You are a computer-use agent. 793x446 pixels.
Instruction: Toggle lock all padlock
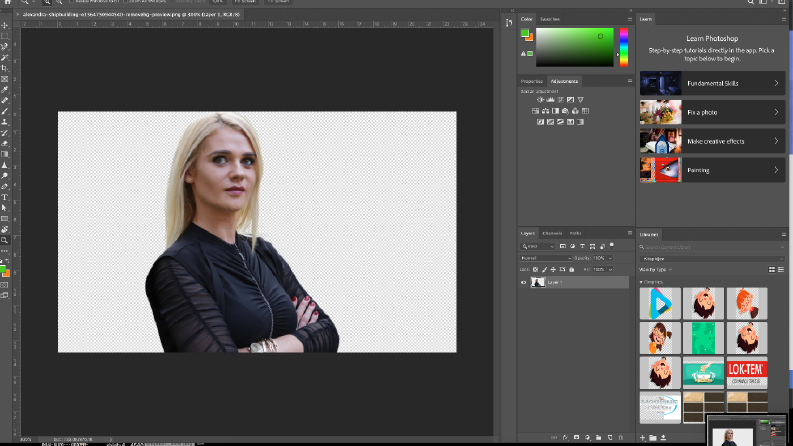[571, 270]
